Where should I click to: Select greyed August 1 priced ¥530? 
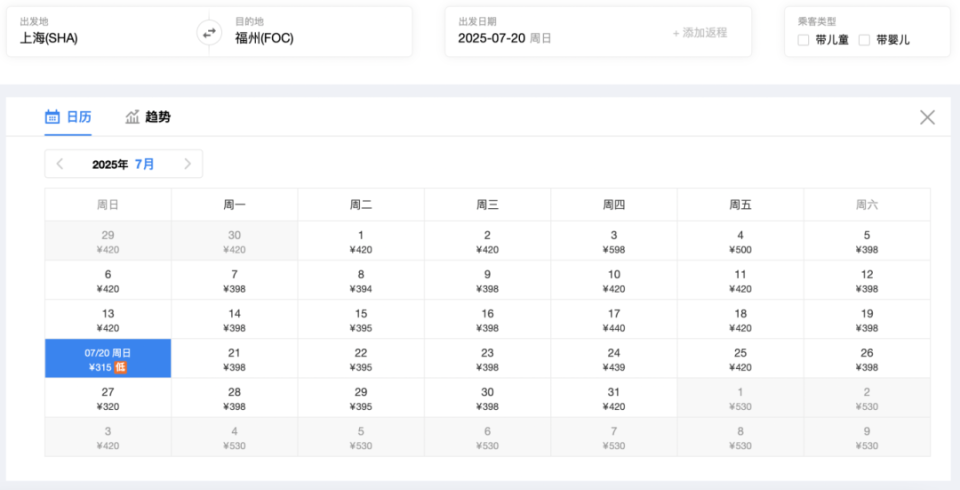740,398
